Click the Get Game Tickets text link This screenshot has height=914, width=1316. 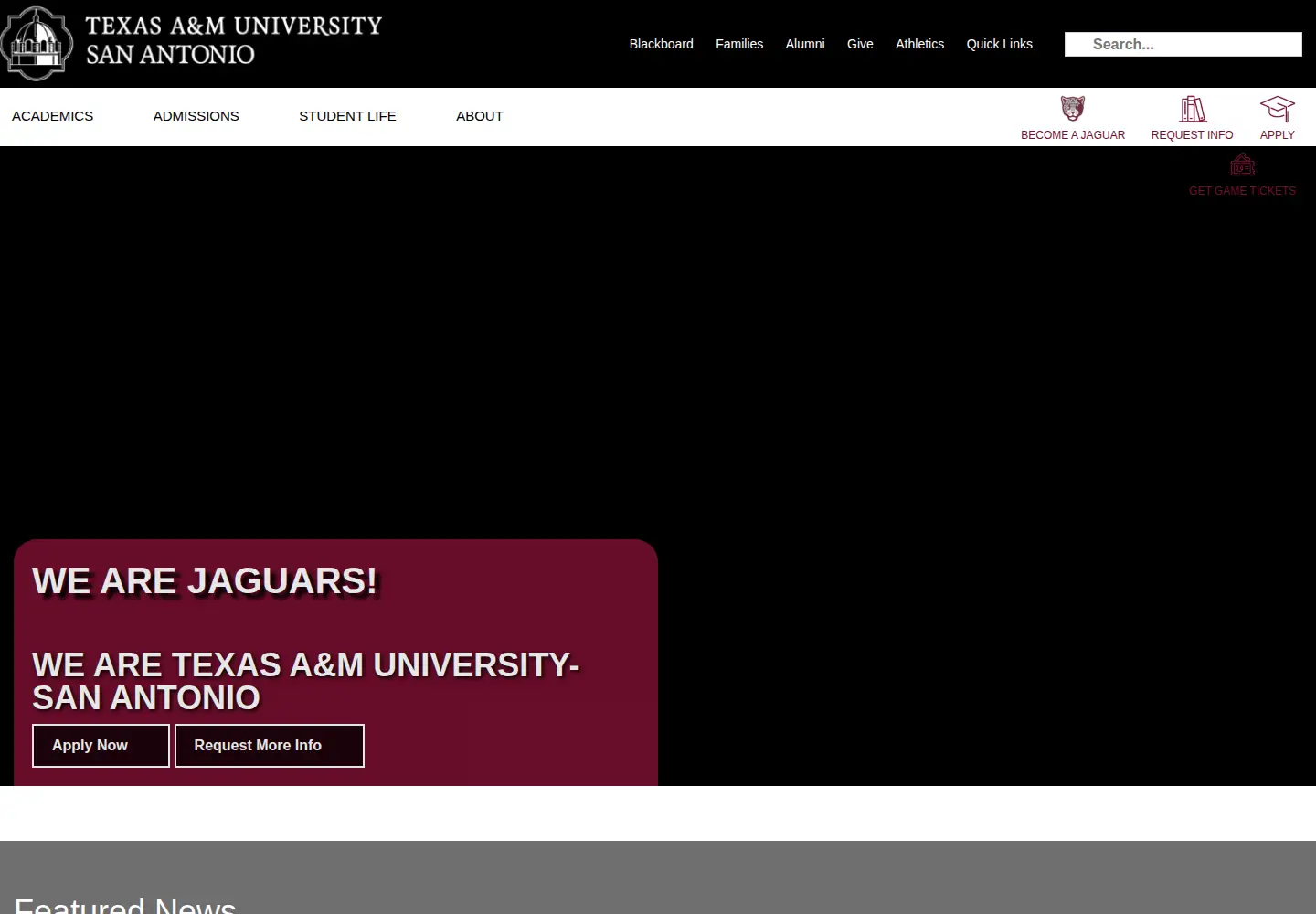click(1242, 191)
